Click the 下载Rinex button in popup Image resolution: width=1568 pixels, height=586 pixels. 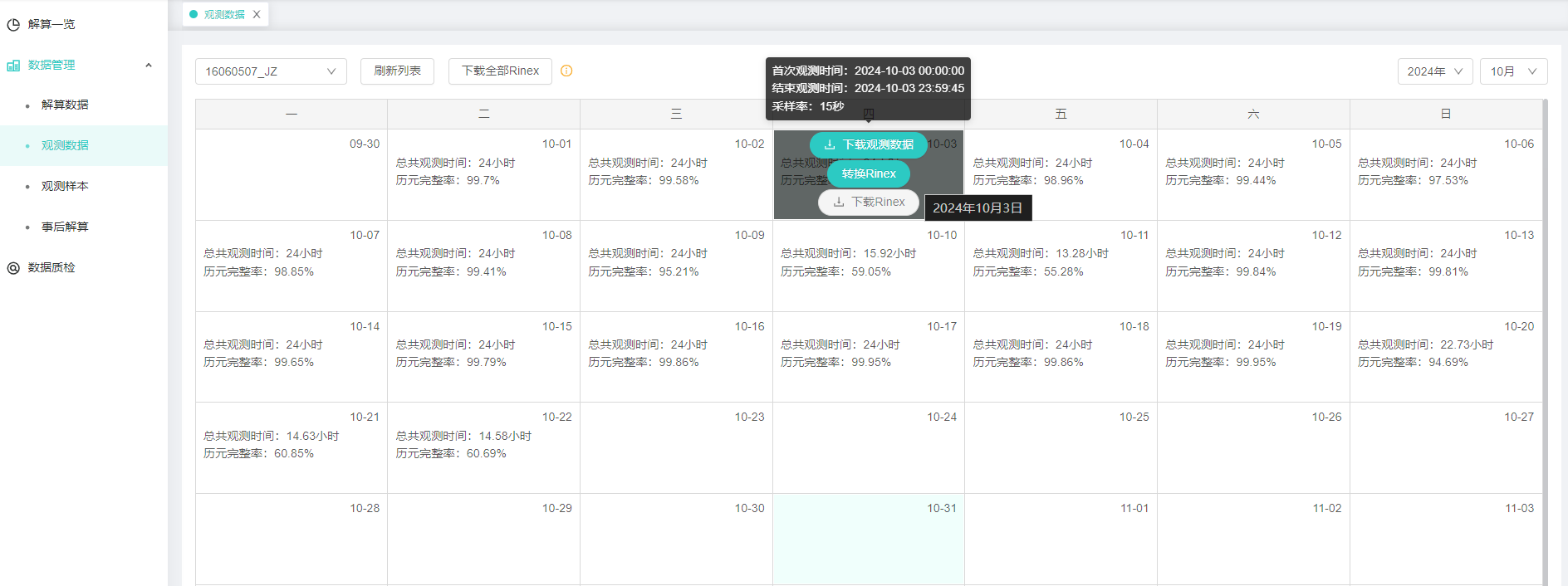point(868,203)
